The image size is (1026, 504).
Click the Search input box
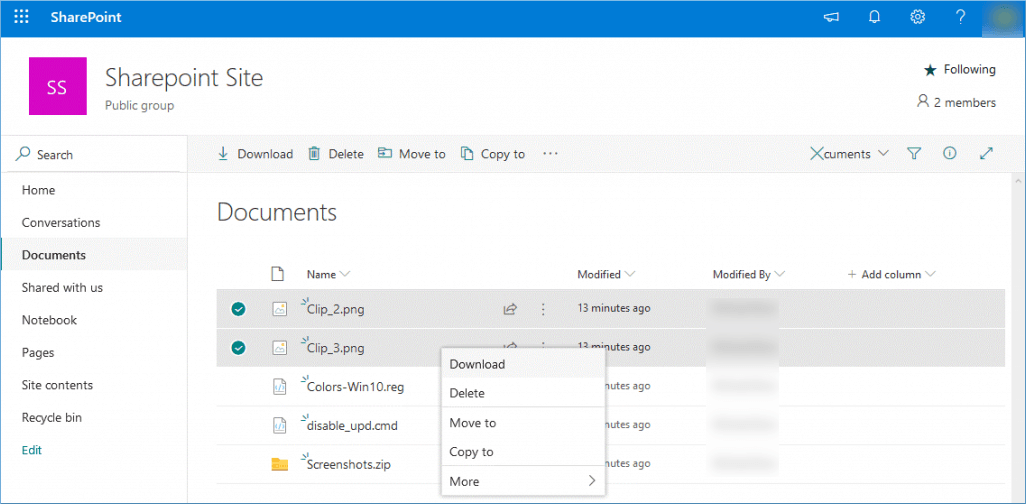pos(94,155)
